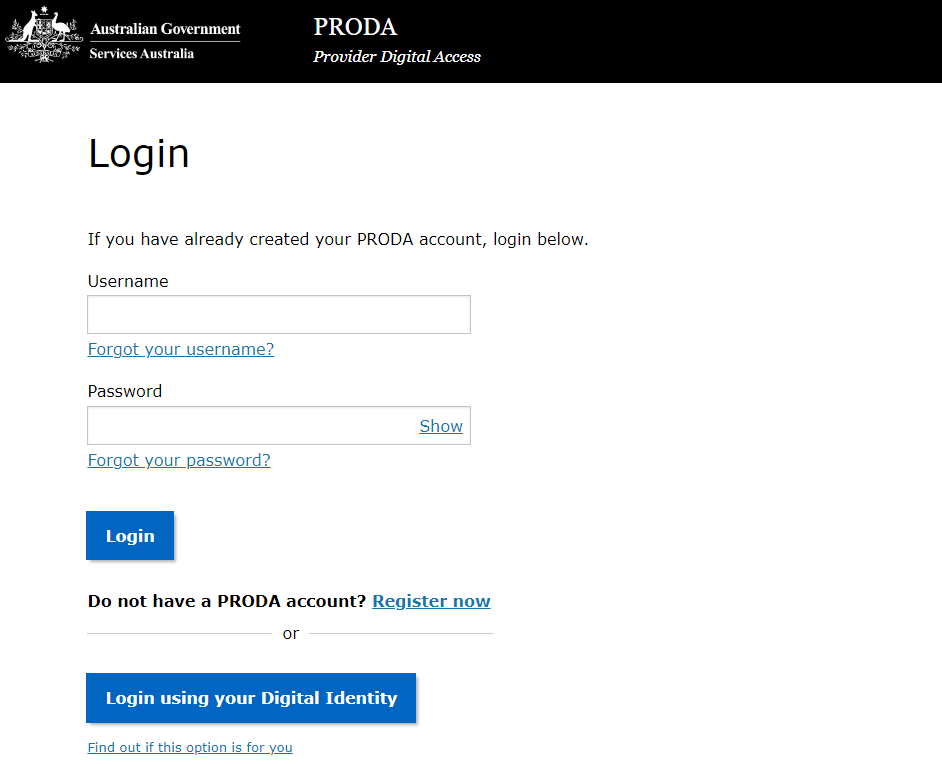Focus the Username input field
Viewport: 942px width, 764px height.
point(278,314)
